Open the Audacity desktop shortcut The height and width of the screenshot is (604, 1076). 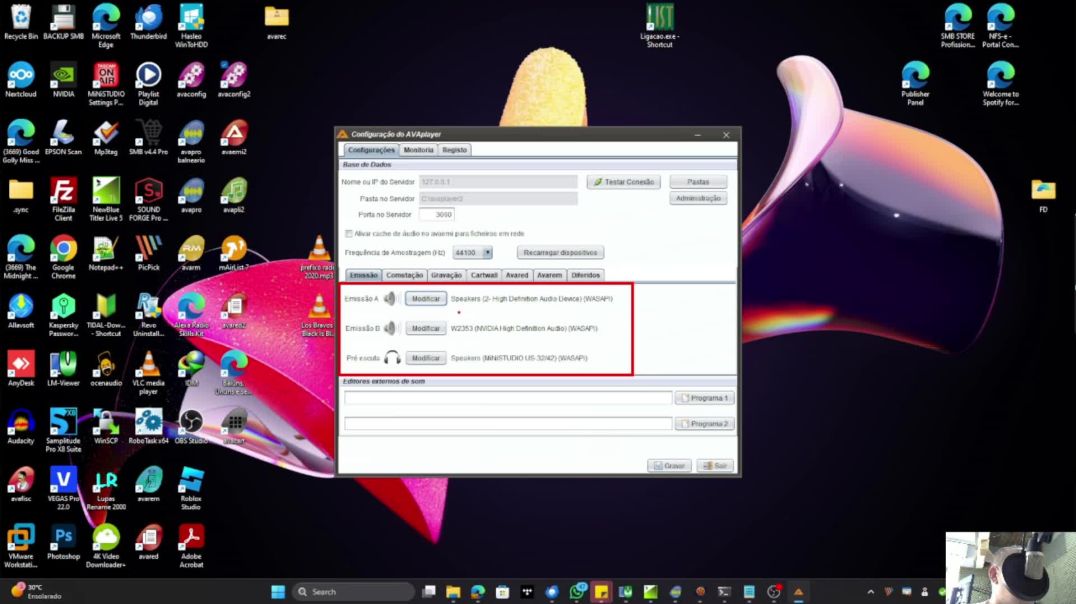tap(21, 423)
